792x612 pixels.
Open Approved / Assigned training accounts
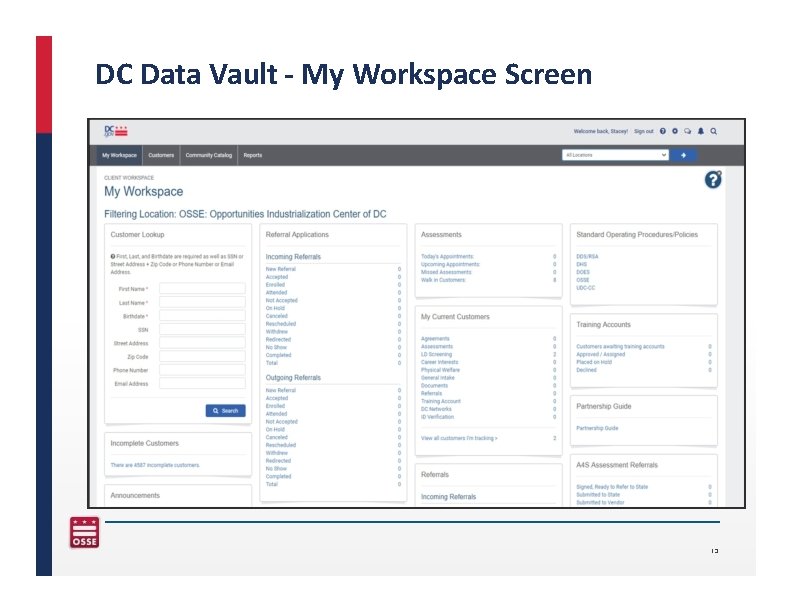pyautogui.click(x=601, y=354)
